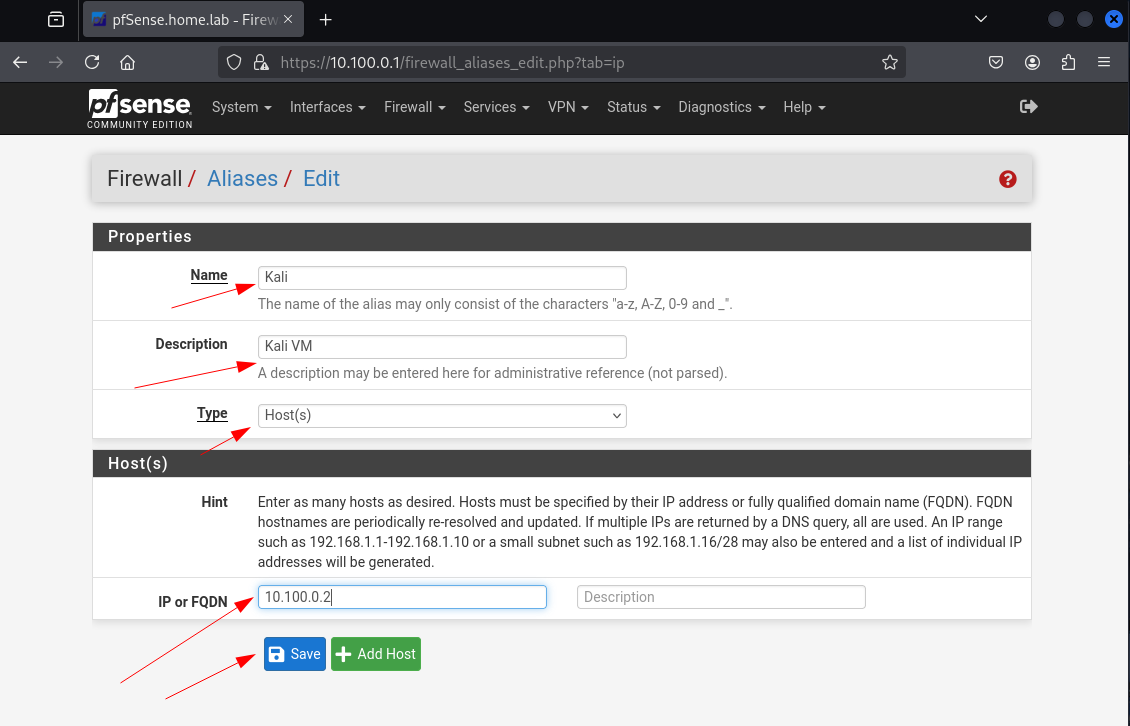Expand the Type dropdown showing Host(s)

(442, 416)
